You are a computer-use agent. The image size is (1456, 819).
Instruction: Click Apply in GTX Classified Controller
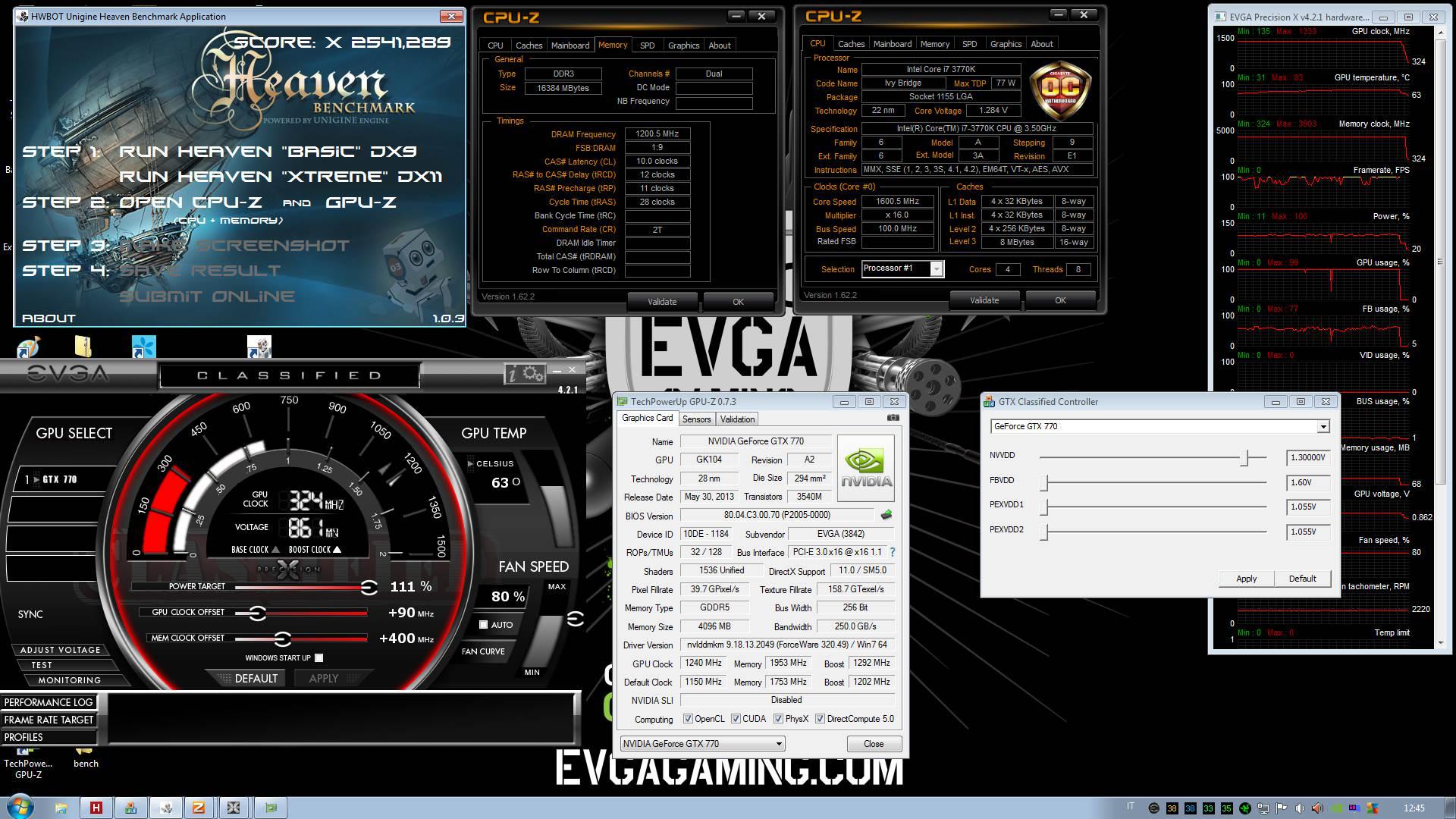pyautogui.click(x=1246, y=579)
